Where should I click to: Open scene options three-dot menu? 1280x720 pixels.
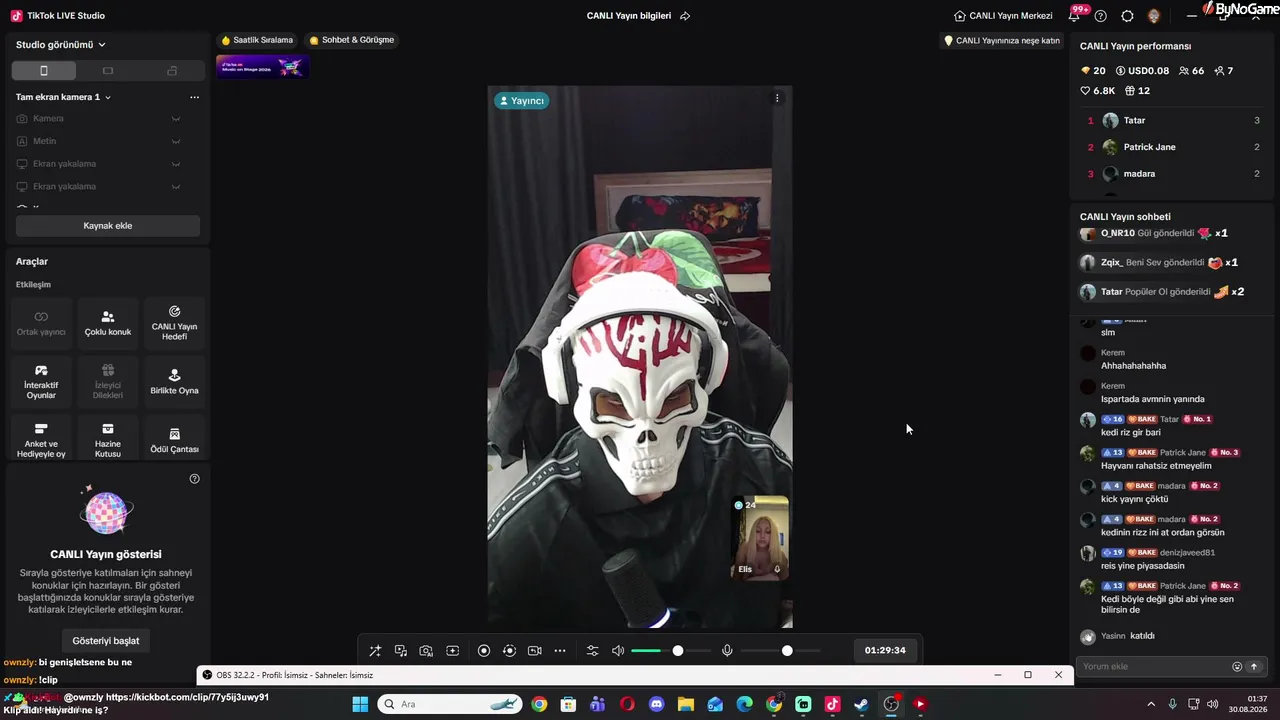pos(194,97)
